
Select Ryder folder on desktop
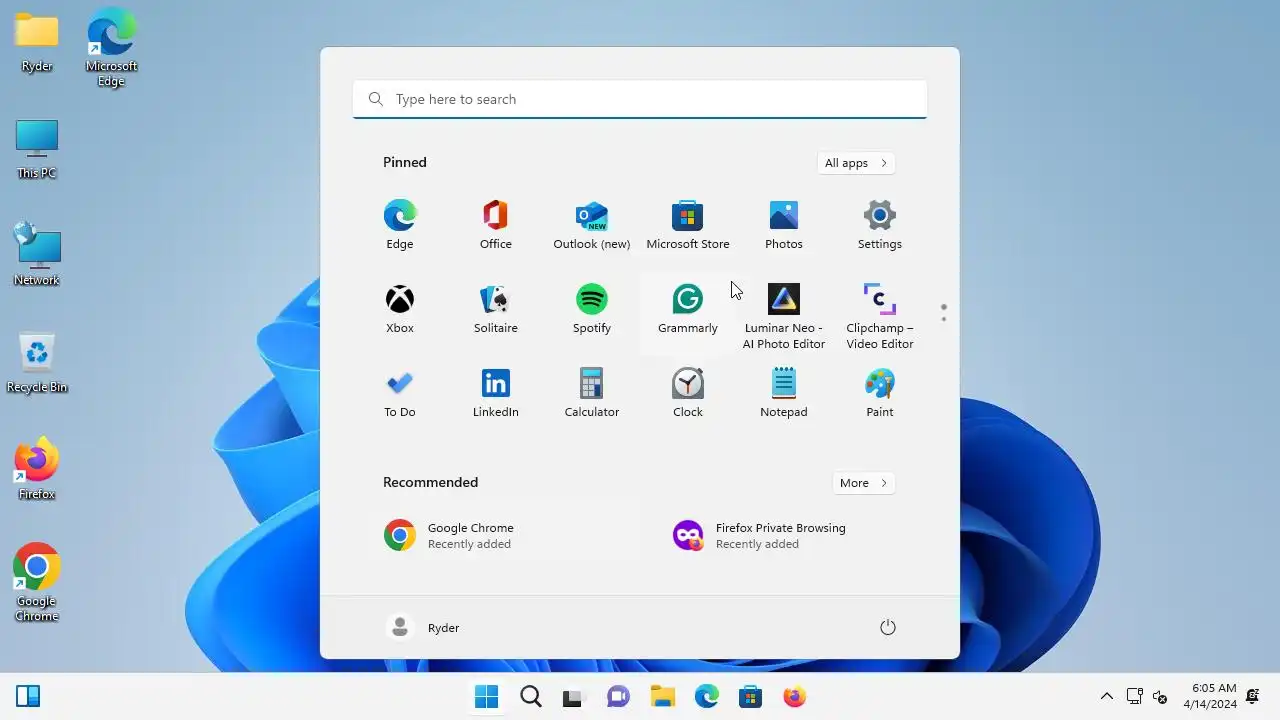point(37,44)
